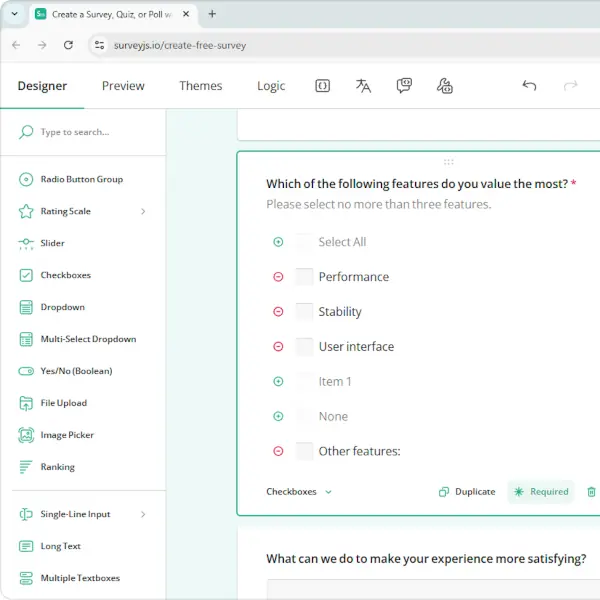Toggle the Required question setting
Image resolution: width=600 pixels, height=600 pixels.
(541, 492)
